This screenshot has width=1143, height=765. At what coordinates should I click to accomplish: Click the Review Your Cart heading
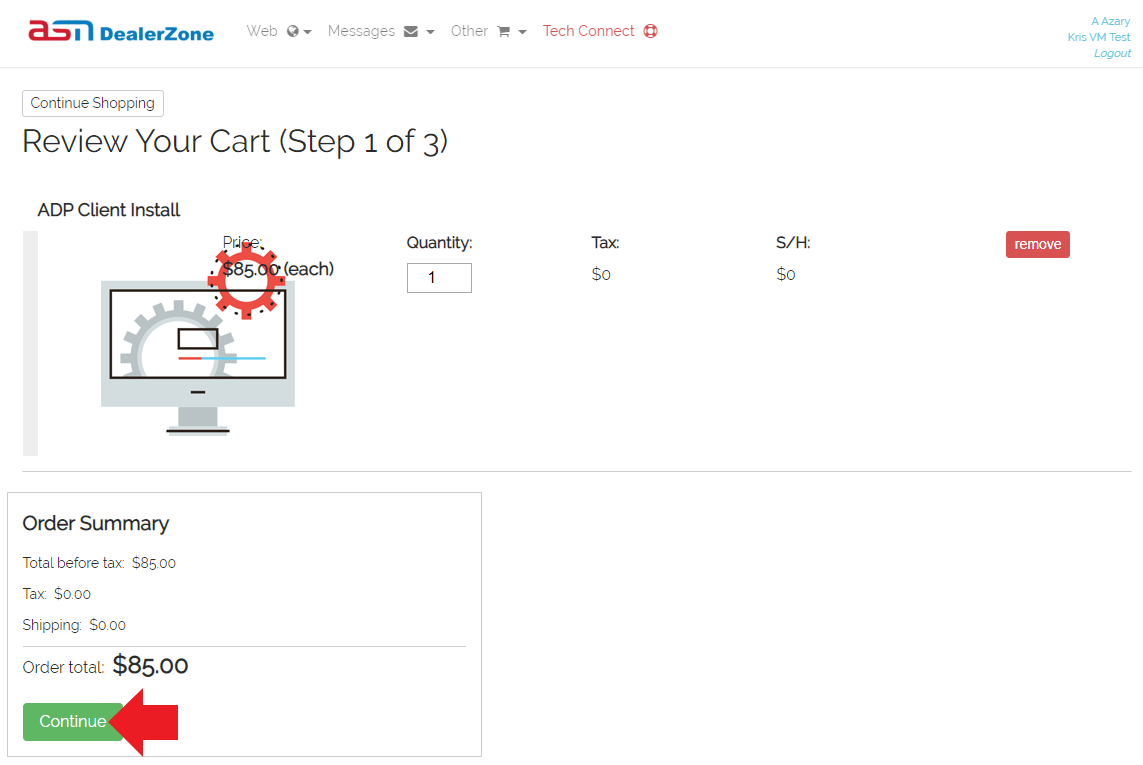(x=235, y=141)
